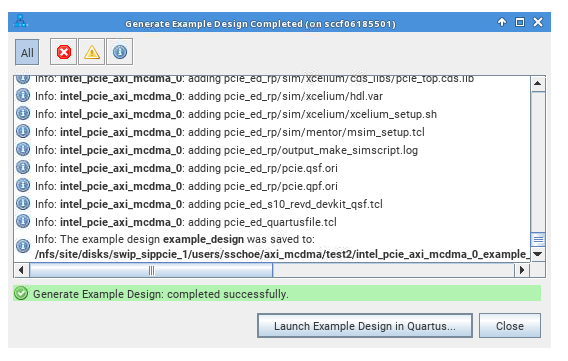The width and height of the screenshot is (568, 361).
Task: Click the horizontal scrollbar thumb
Action: coord(151,270)
